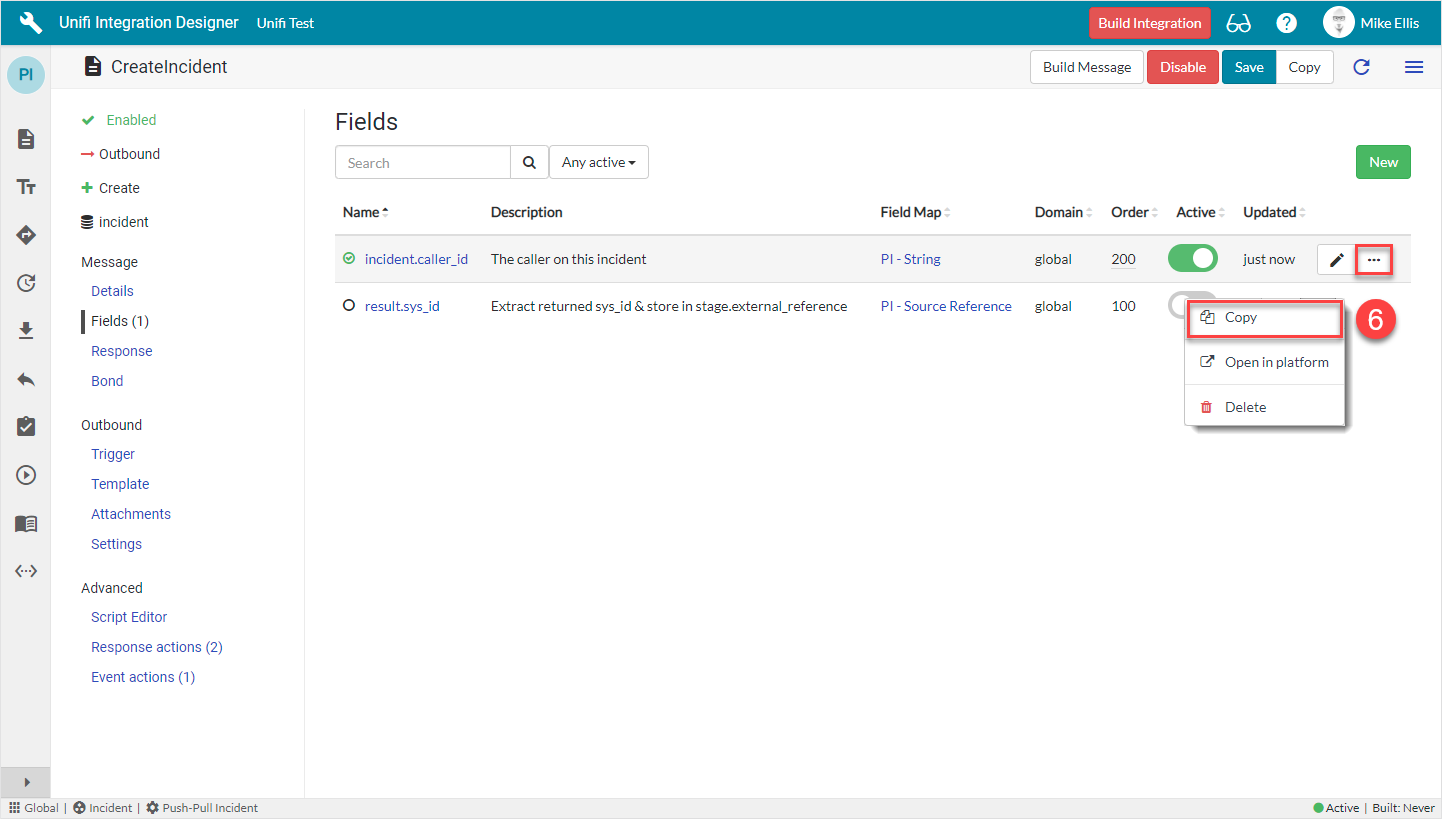The width and height of the screenshot is (1442, 819).
Task: Click into the Search fields input
Action: 422,163
